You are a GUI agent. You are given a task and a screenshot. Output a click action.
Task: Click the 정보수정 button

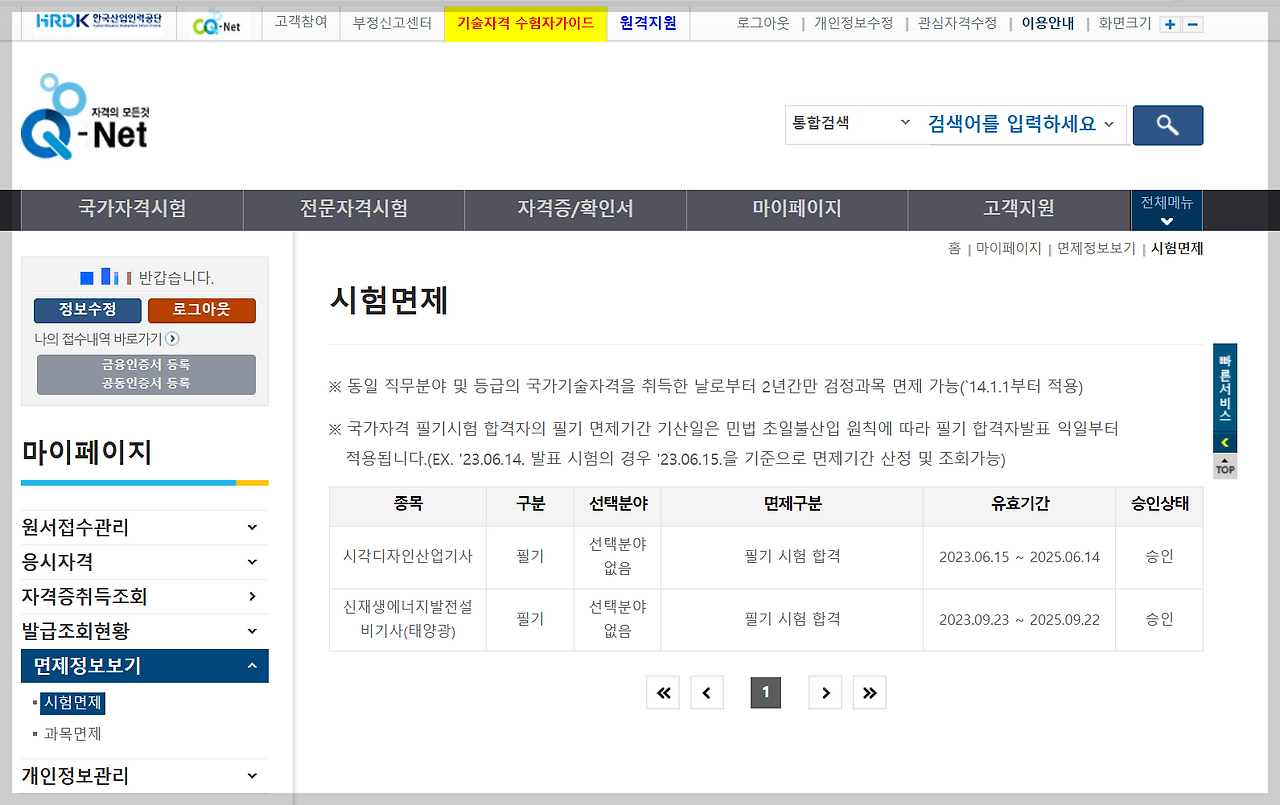[x=87, y=310]
